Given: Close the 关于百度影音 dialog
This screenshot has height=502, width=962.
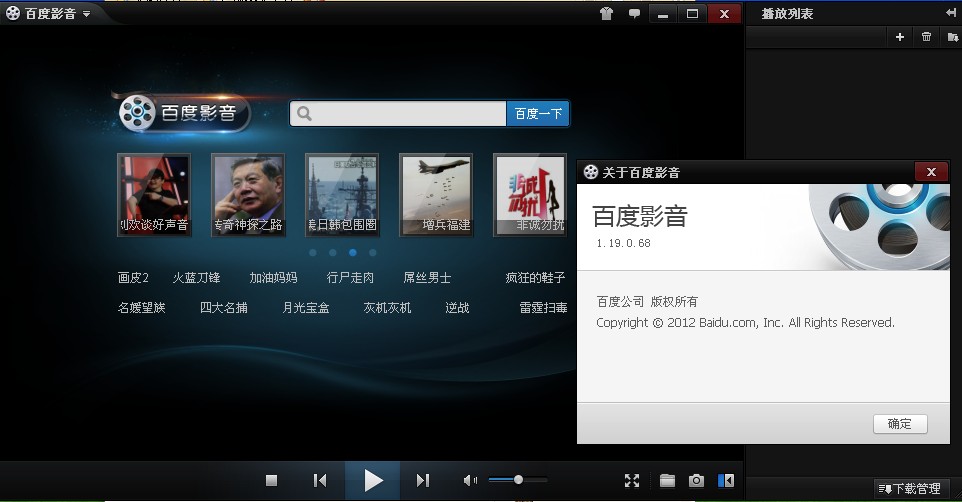Looking at the screenshot, I should 931,172.
